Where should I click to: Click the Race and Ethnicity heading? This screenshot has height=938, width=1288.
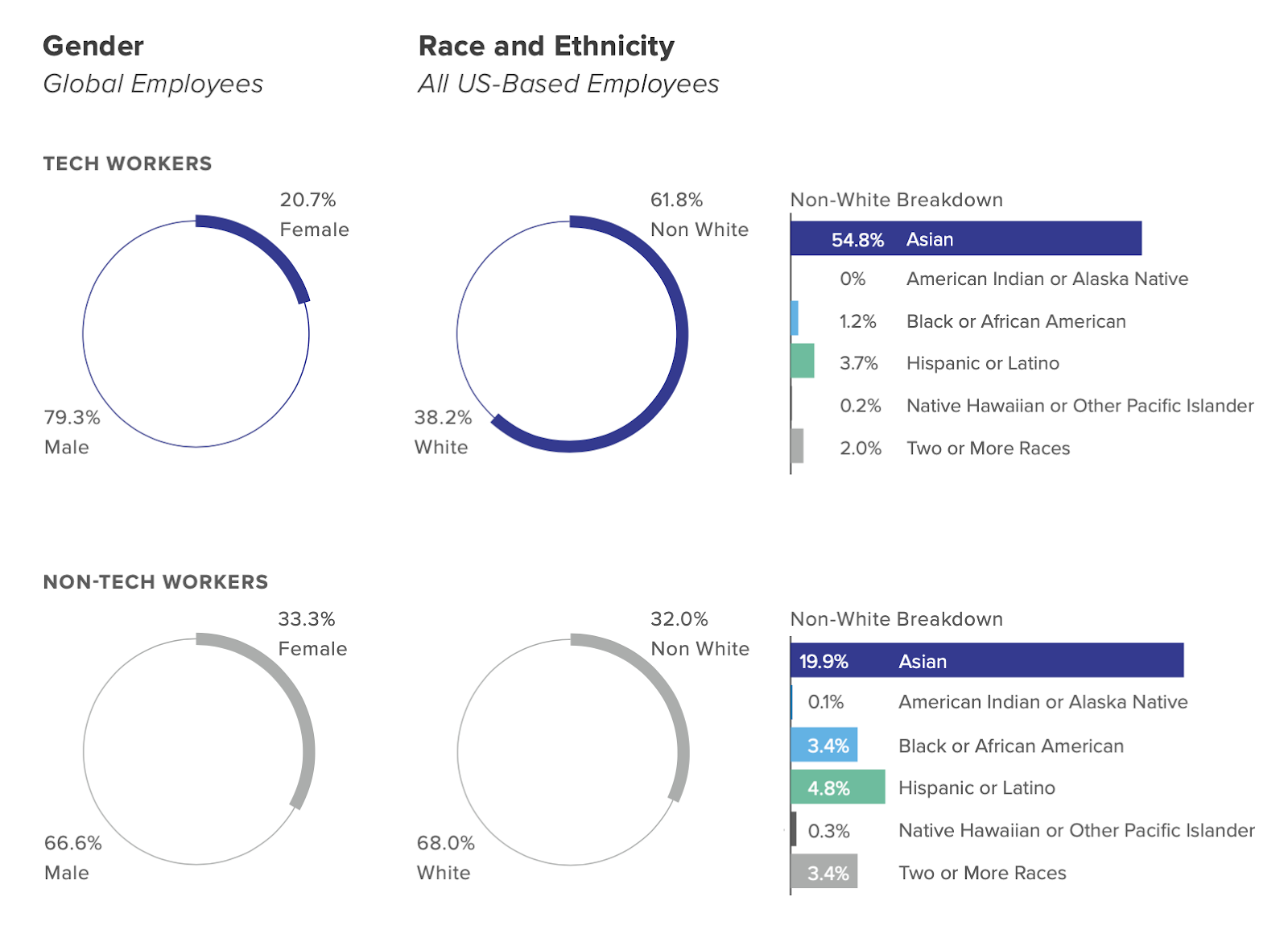(x=547, y=46)
